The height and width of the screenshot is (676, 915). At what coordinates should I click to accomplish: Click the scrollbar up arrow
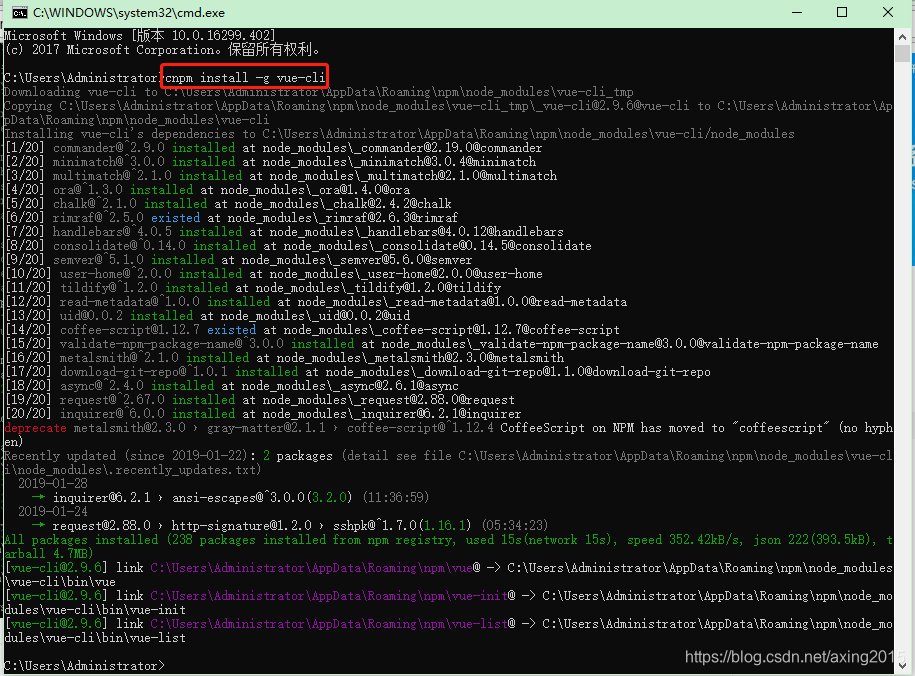click(x=903, y=36)
